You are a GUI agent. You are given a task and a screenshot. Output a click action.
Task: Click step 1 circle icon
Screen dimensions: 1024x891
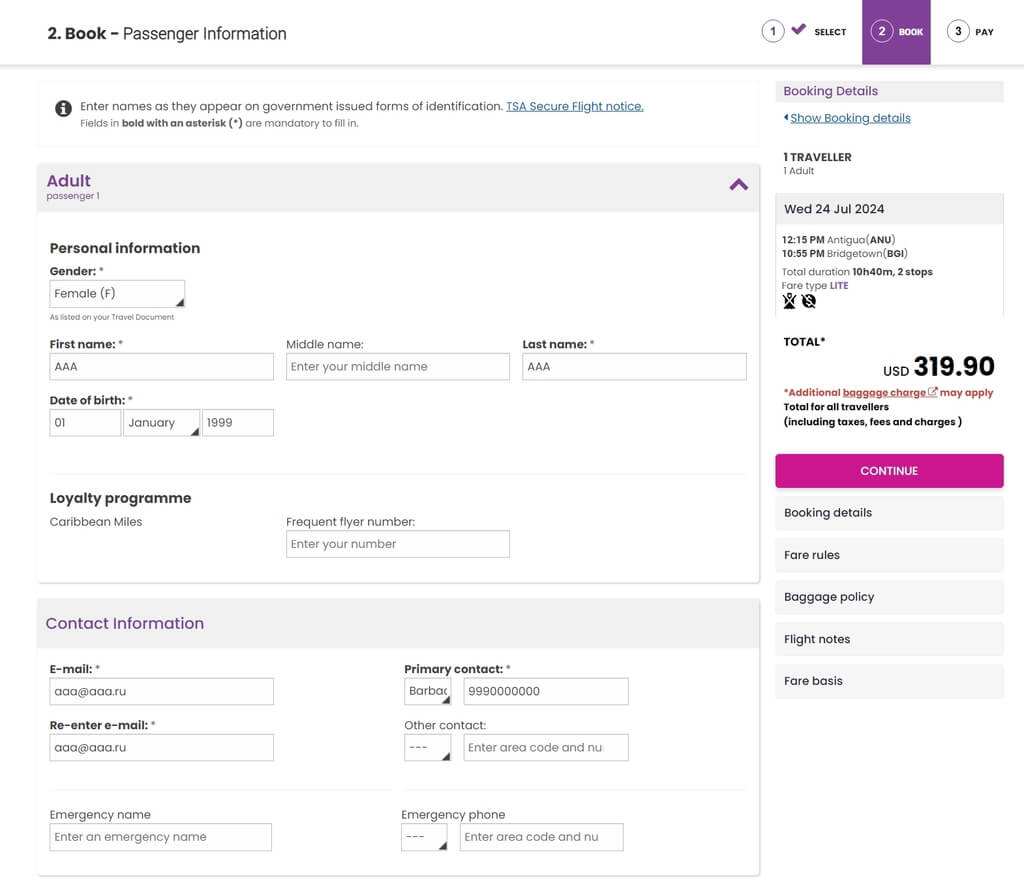[x=773, y=31]
